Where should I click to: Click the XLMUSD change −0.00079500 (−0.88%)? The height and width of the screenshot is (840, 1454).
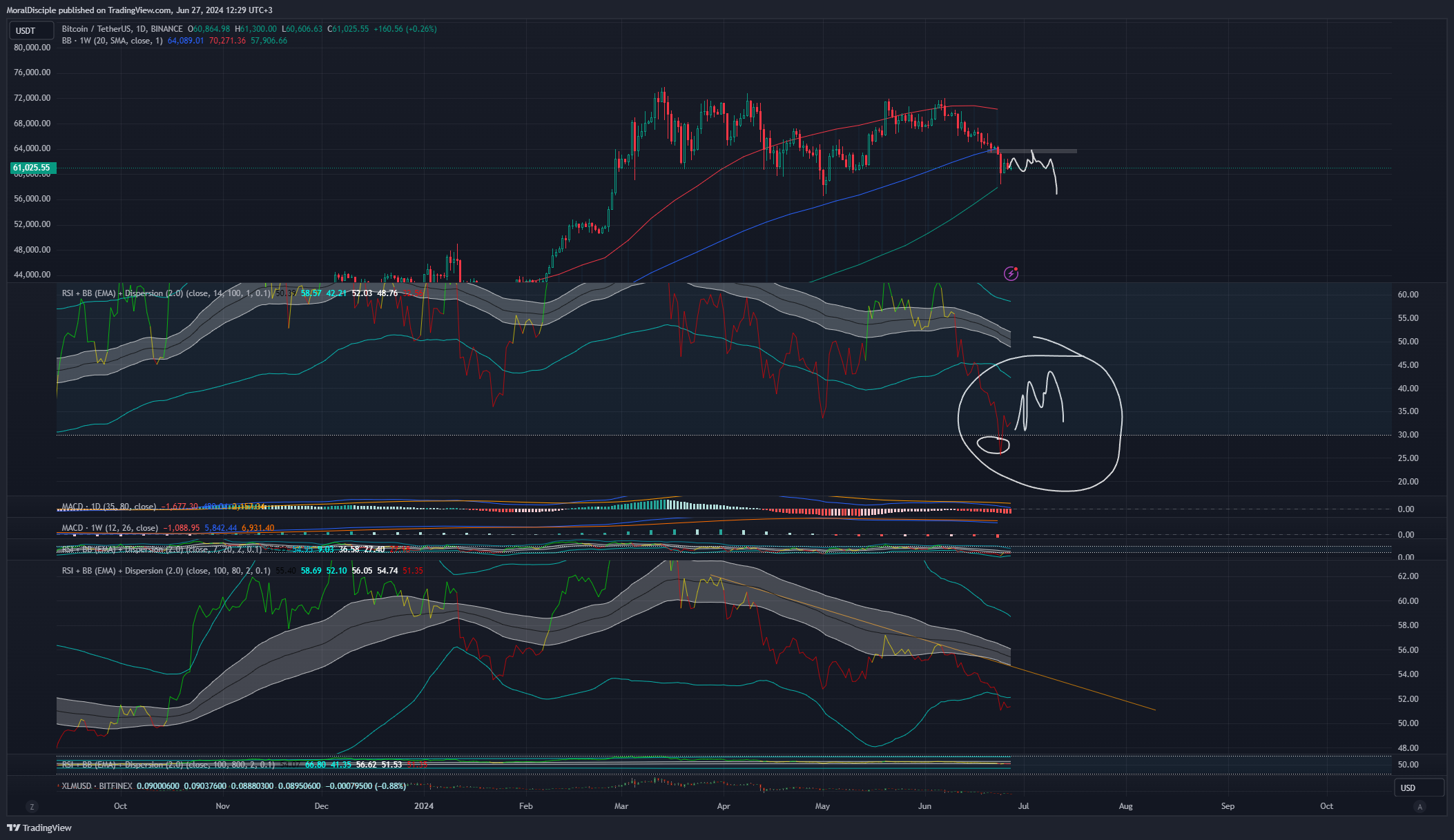(365, 786)
